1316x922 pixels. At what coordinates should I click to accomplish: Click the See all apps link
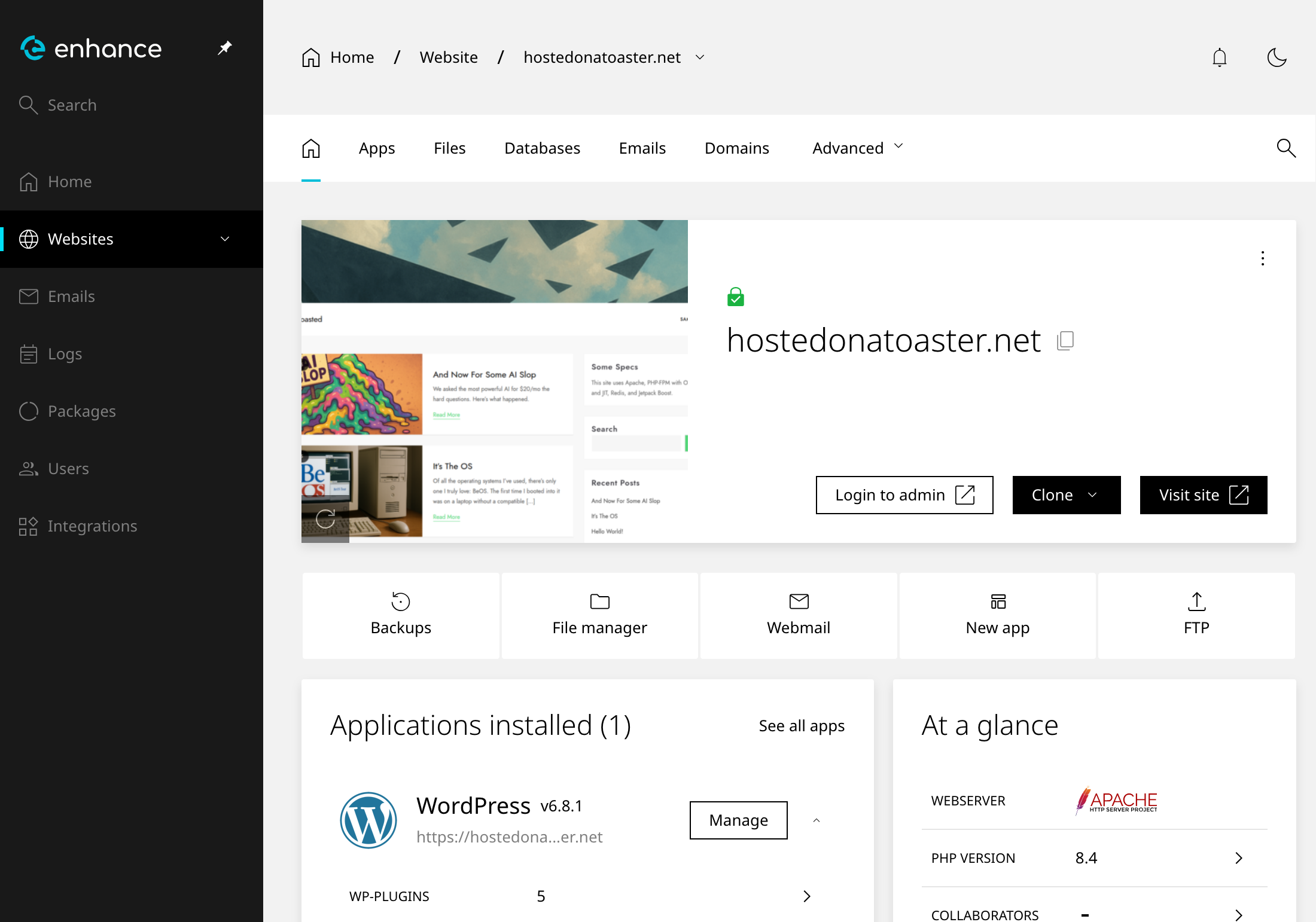pyautogui.click(x=802, y=726)
